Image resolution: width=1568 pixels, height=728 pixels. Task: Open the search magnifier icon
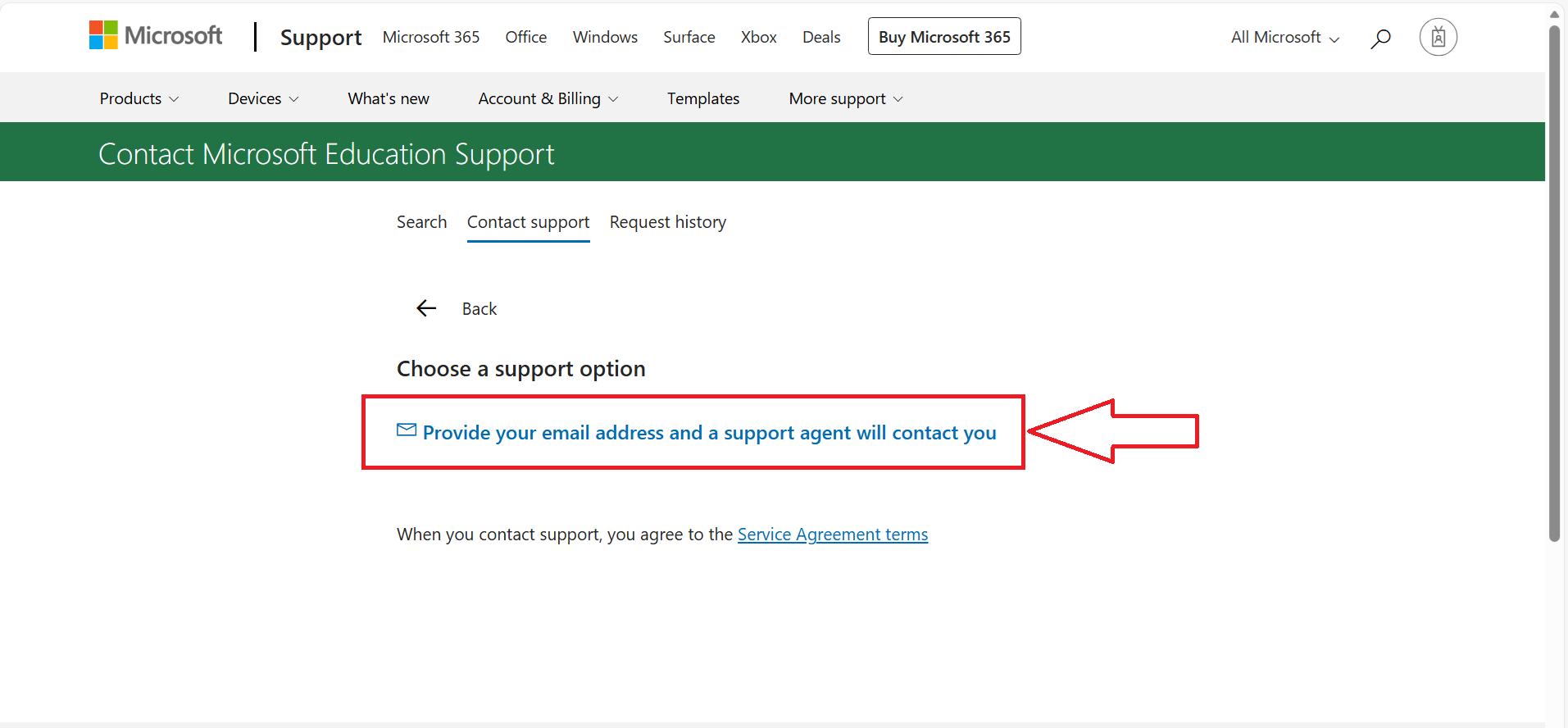pos(1380,38)
